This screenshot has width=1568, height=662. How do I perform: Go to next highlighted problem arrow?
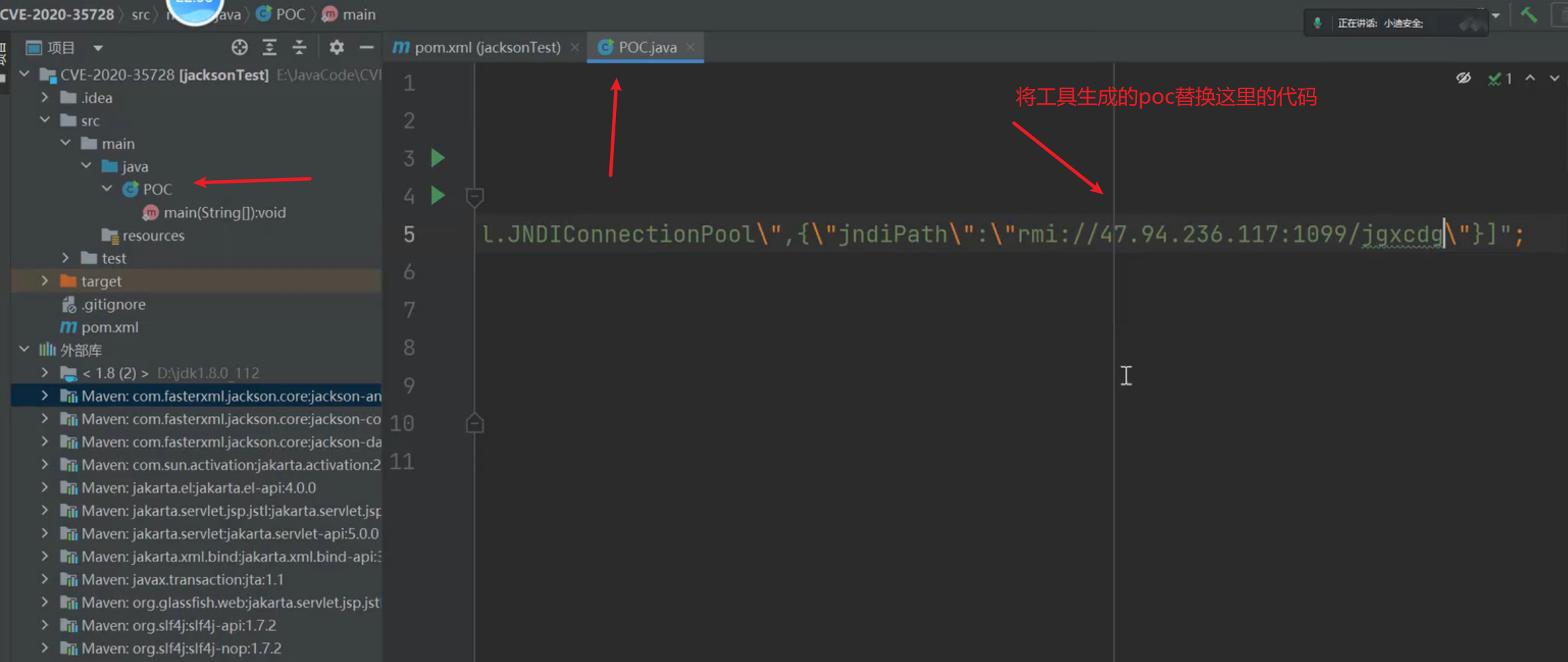pyautogui.click(x=1554, y=78)
